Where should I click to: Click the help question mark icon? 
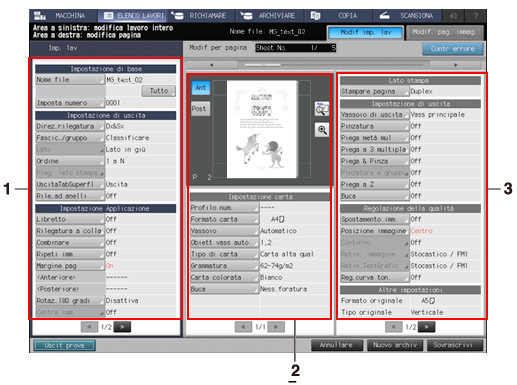coord(476,16)
